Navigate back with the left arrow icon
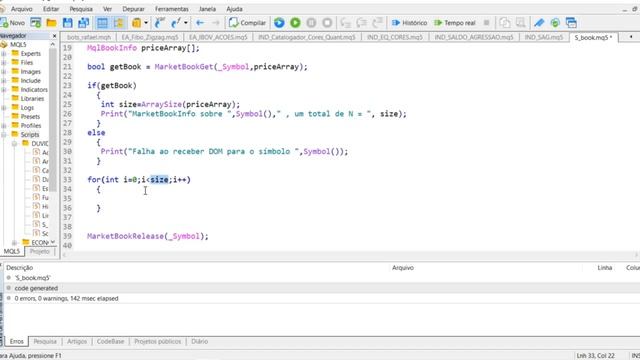Screen dimensions: 640x360 pyautogui.click(x=200, y=23)
